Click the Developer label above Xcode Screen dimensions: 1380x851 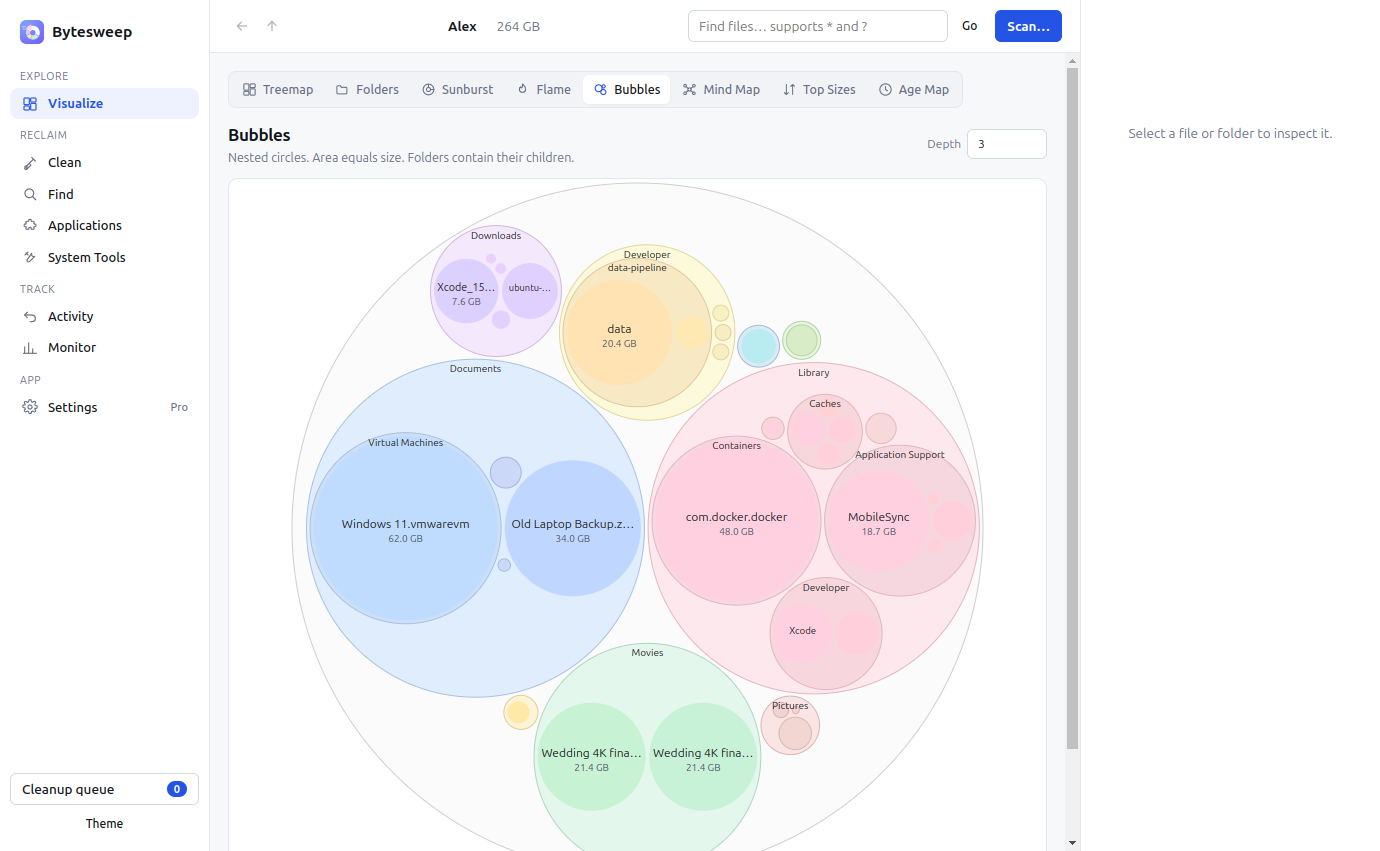[826, 588]
